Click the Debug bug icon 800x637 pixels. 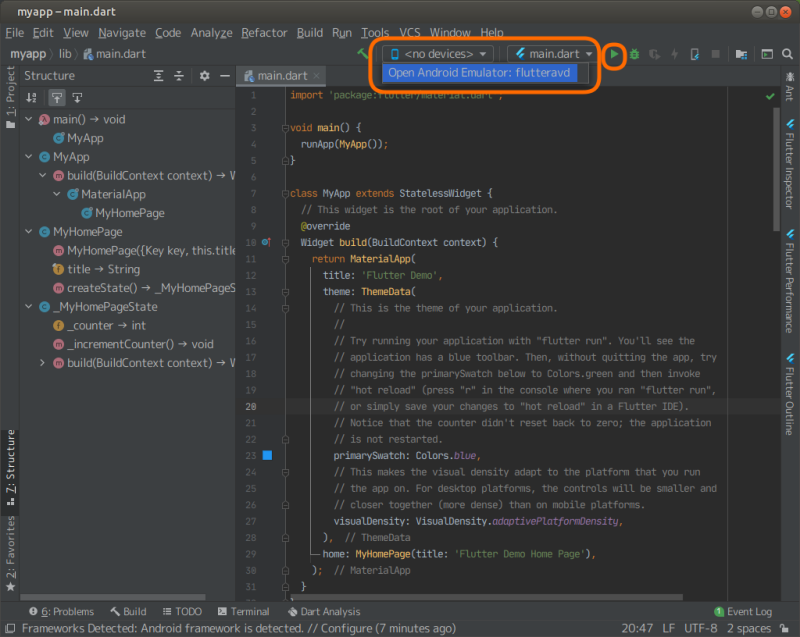(634, 54)
